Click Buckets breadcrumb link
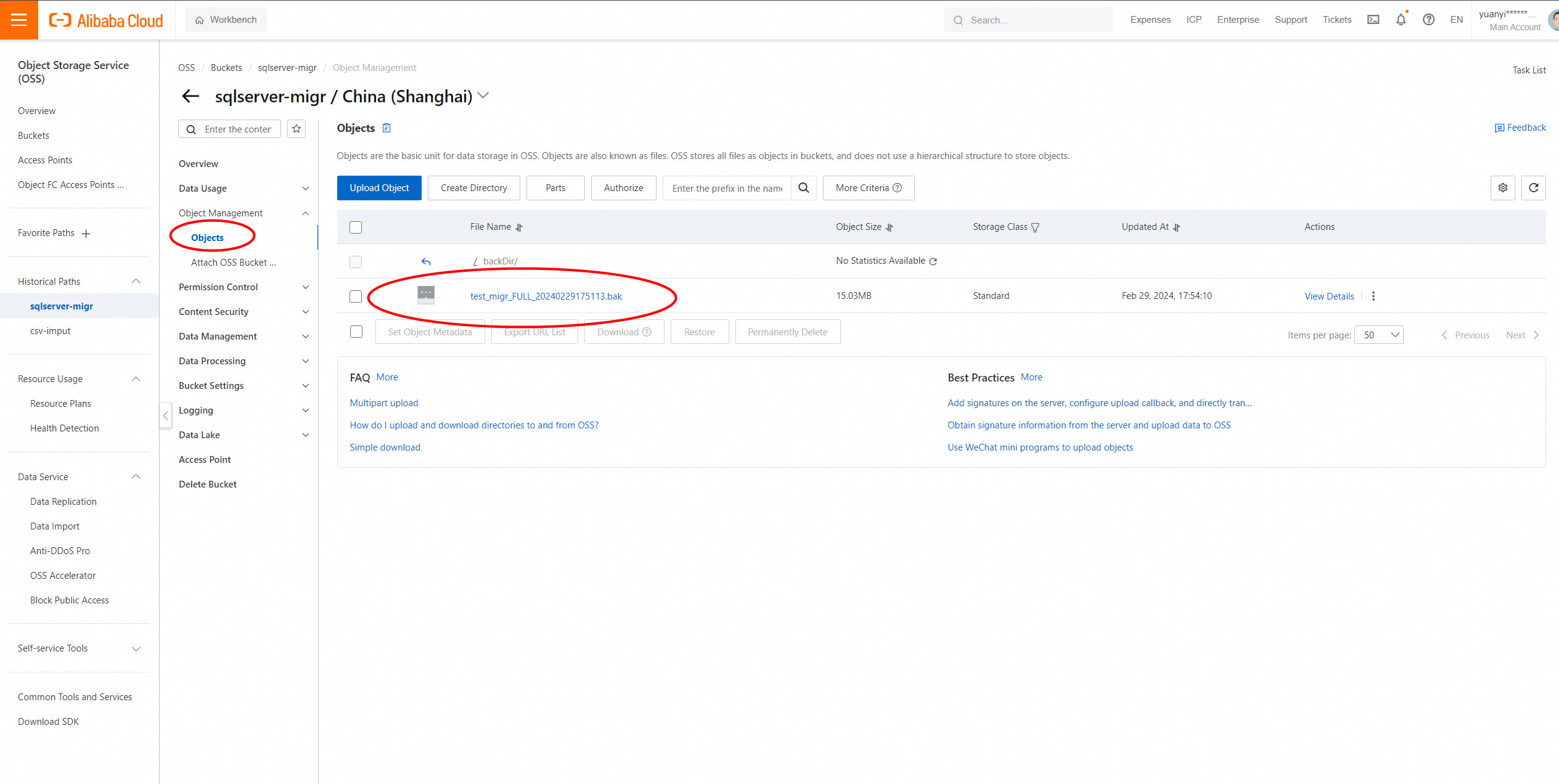The width and height of the screenshot is (1559, 784). (x=226, y=68)
